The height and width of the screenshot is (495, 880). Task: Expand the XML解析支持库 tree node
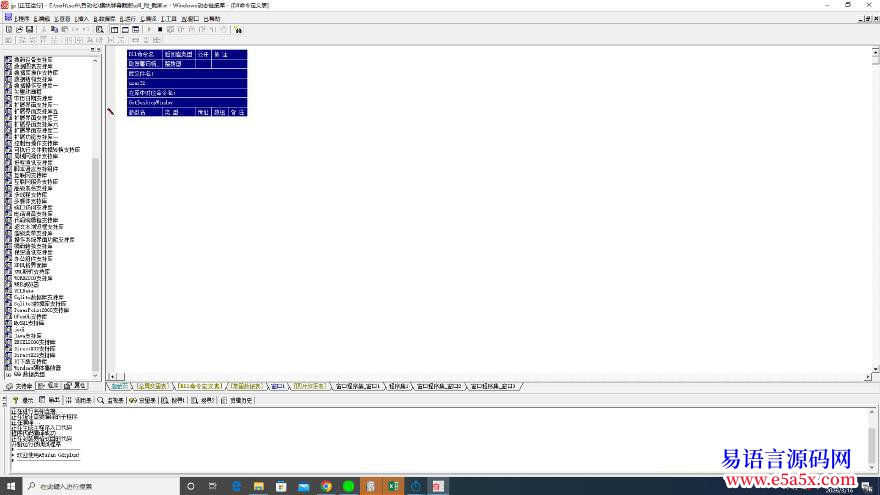[x=9, y=271]
